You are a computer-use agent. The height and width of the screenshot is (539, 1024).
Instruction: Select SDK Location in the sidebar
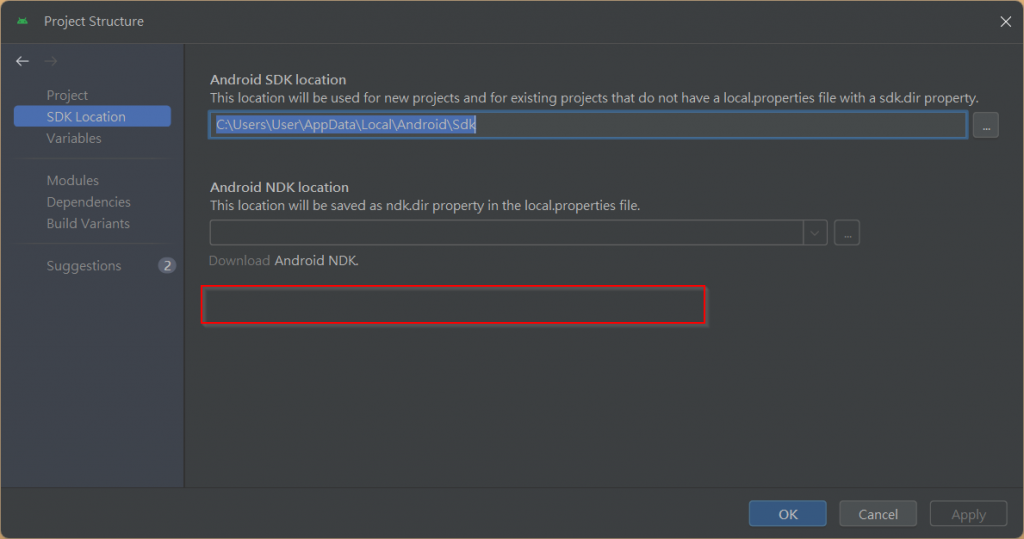pyautogui.click(x=92, y=116)
